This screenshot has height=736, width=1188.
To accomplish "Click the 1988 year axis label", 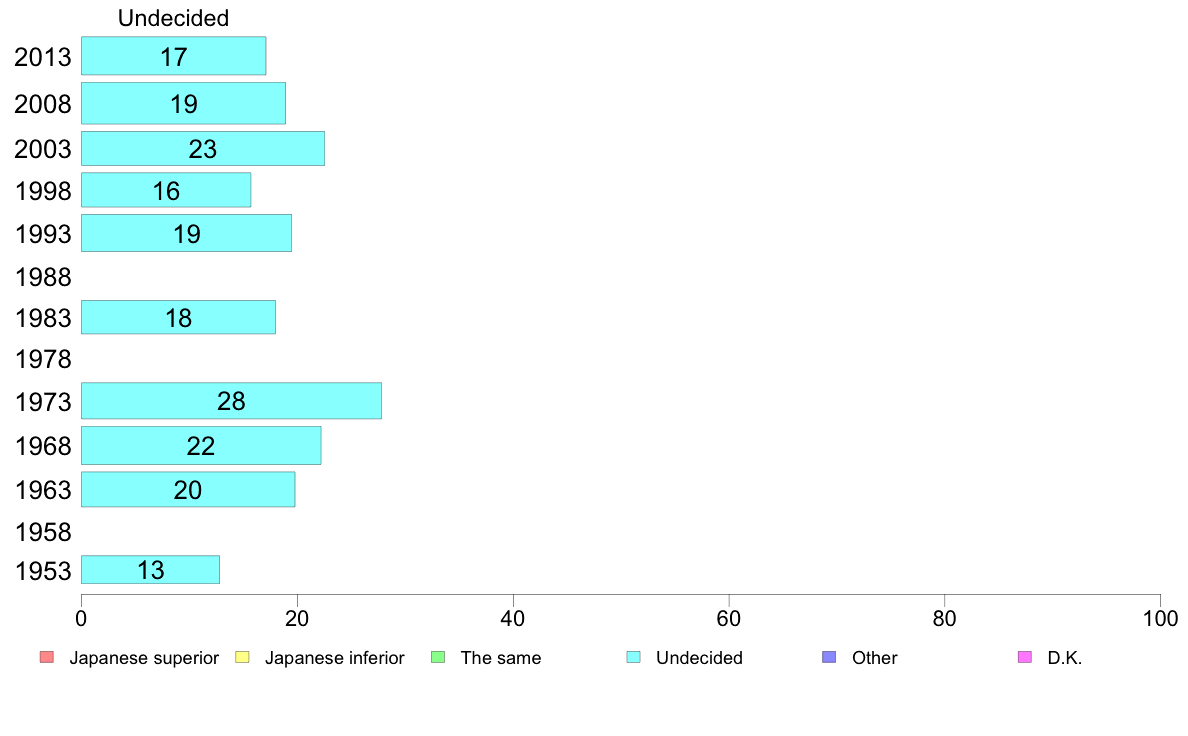I will [x=43, y=277].
